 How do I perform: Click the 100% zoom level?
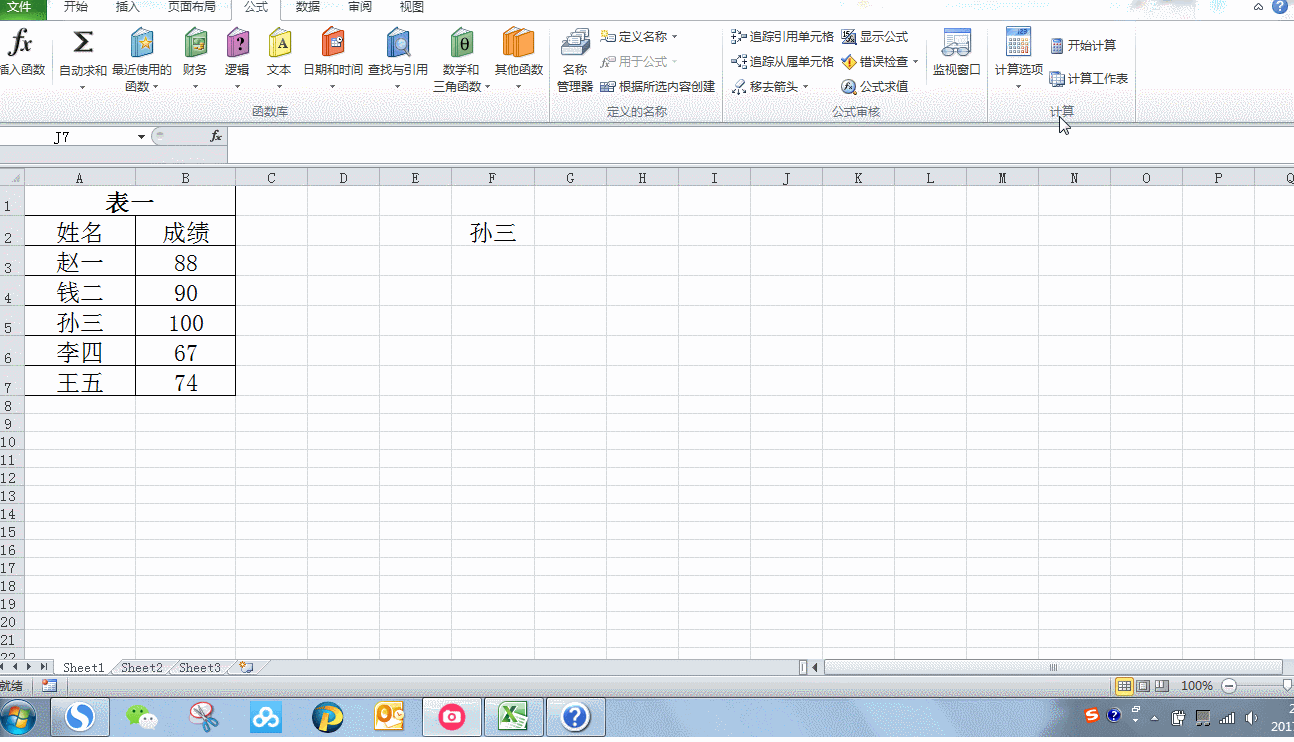pyautogui.click(x=1197, y=686)
